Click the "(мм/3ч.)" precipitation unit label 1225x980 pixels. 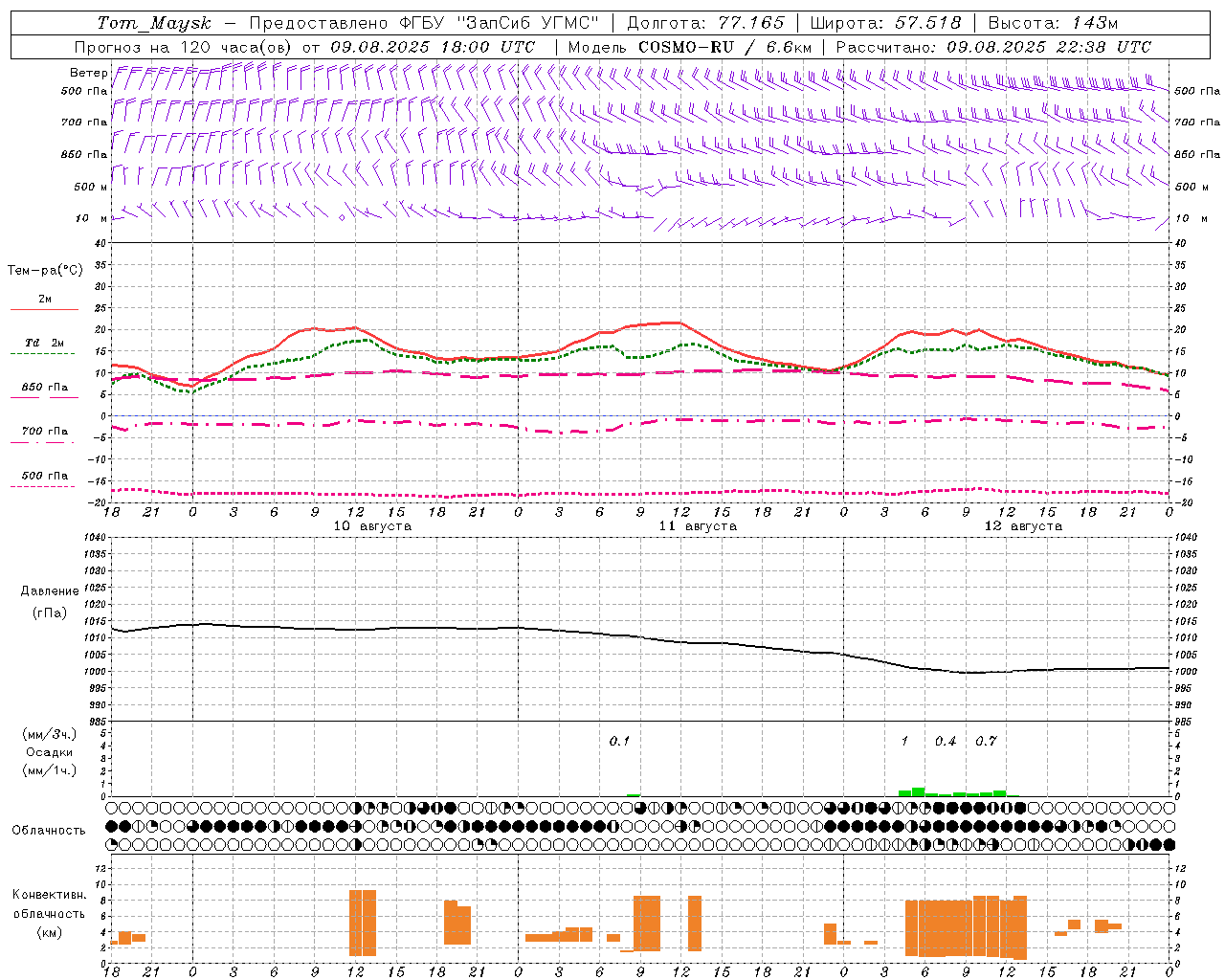49,734
